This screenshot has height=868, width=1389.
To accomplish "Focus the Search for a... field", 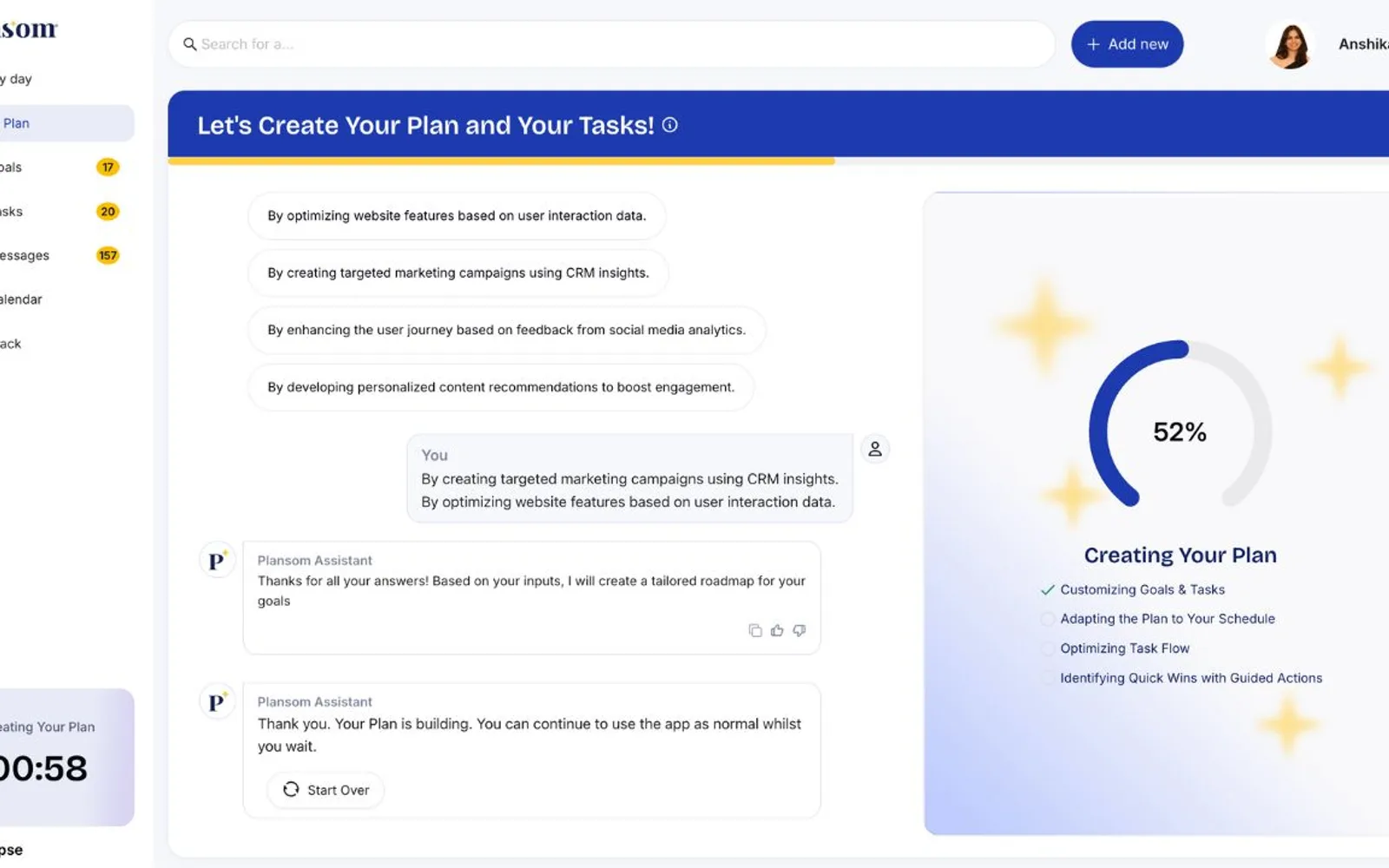I will [x=611, y=44].
